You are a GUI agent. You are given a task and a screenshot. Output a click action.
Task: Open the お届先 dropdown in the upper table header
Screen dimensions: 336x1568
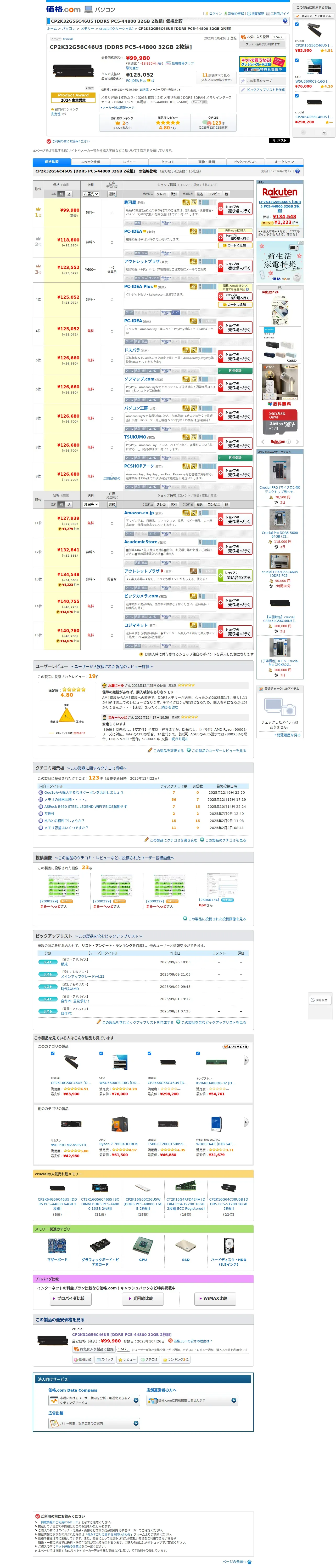tap(90, 194)
